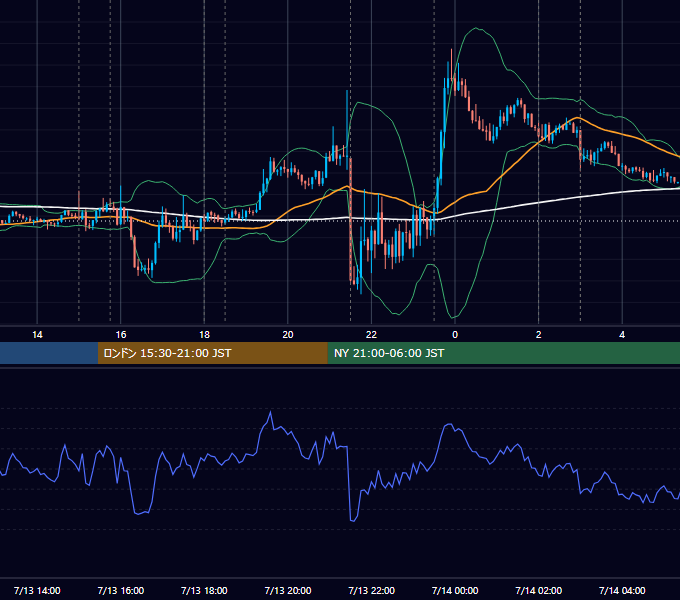Click the 7/13 14:00 time label
680x600 pixels.
click(37, 591)
